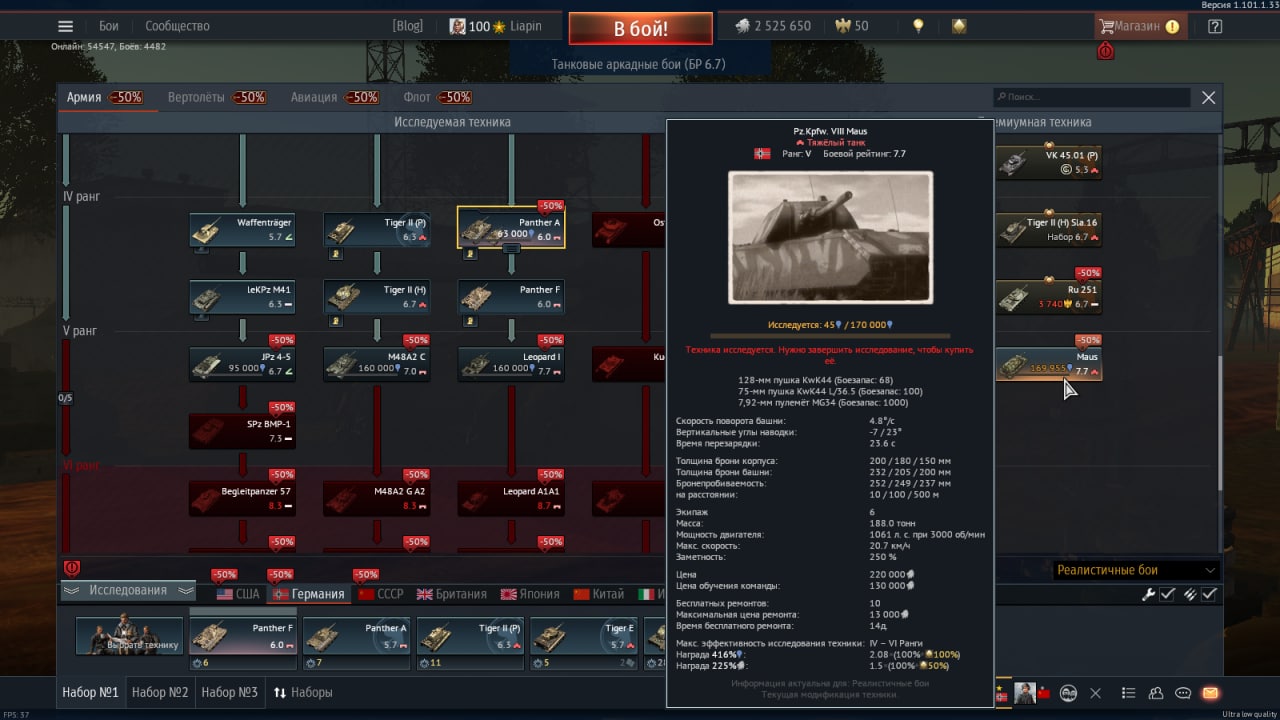Switch to preset Набор №1
Image resolution: width=1280 pixels, height=720 pixels.
(x=90, y=692)
